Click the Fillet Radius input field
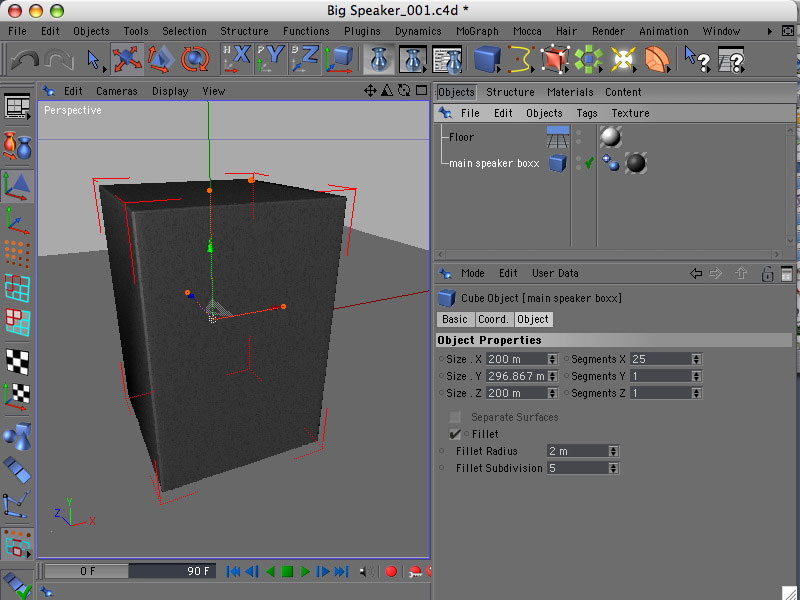 coord(577,451)
